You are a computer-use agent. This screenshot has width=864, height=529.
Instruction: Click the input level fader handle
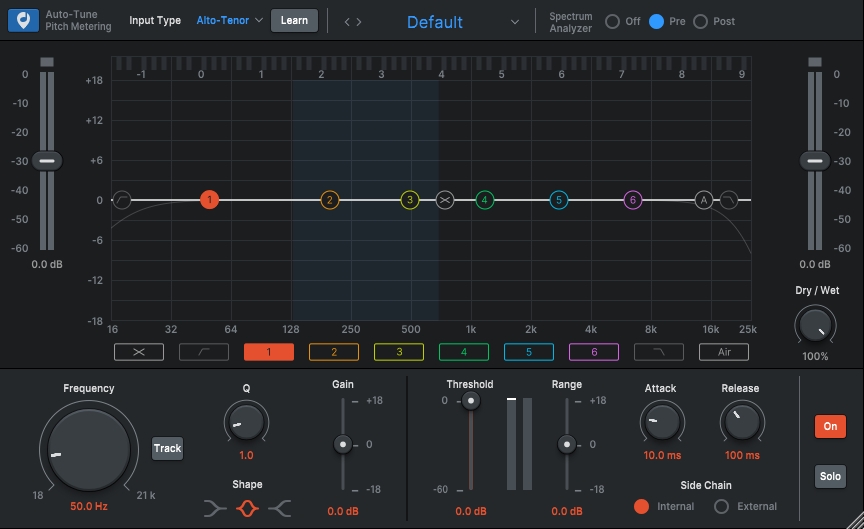[x=47, y=161]
